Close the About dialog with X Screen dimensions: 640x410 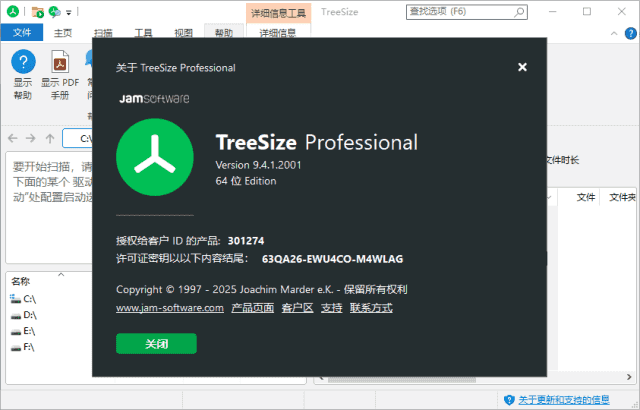pyautogui.click(x=522, y=67)
